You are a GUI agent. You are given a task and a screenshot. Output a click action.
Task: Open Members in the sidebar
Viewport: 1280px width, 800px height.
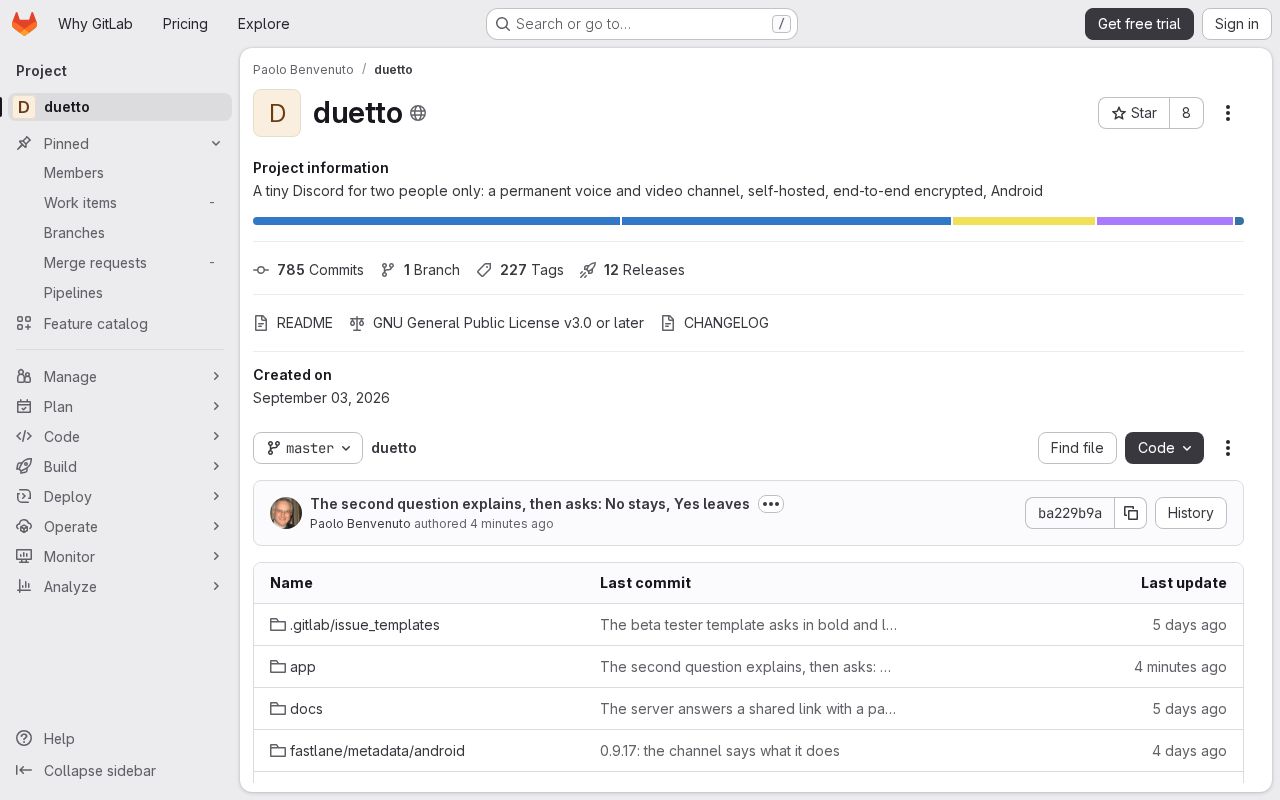pos(120,173)
